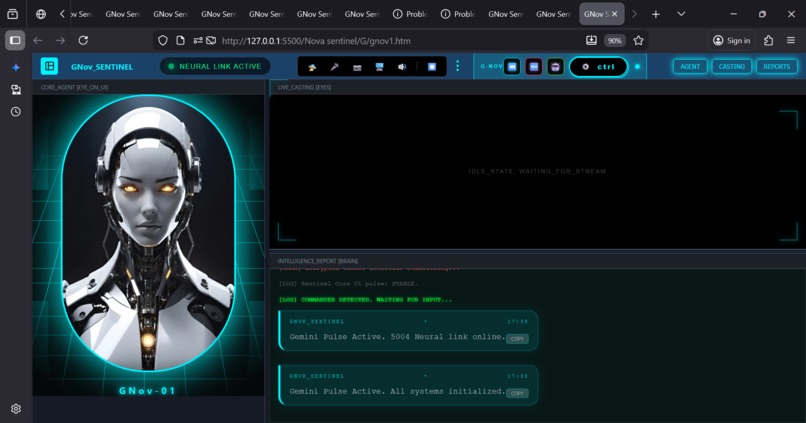806x423 pixels.
Task: Open the ctrl settings button
Action: pyautogui.click(x=598, y=67)
